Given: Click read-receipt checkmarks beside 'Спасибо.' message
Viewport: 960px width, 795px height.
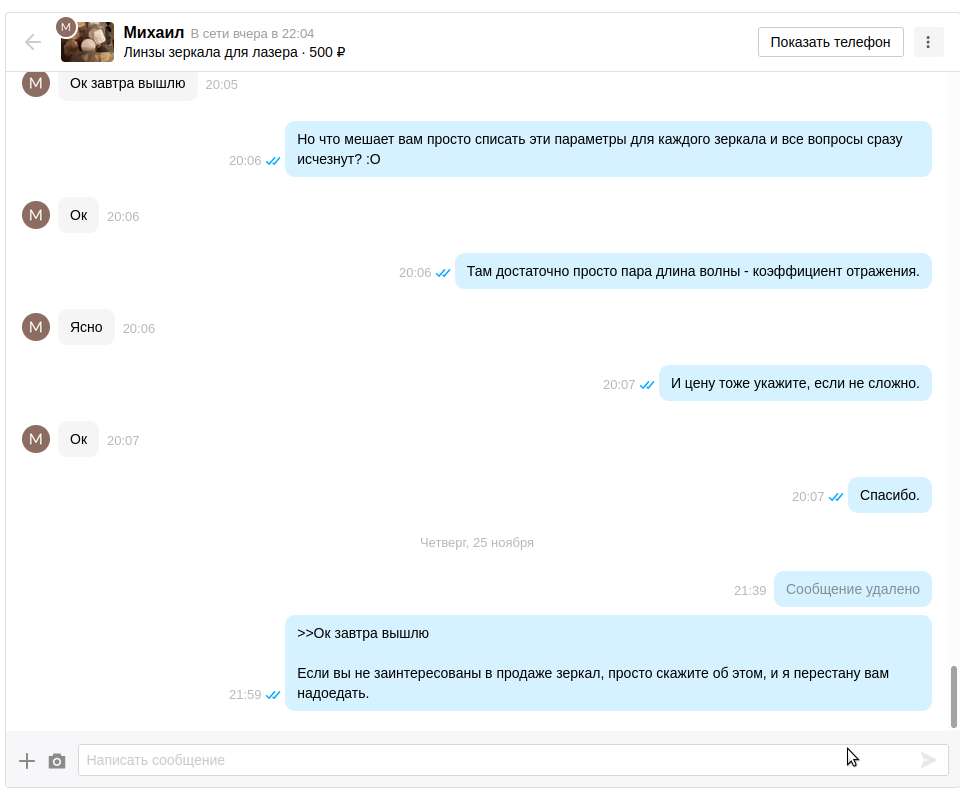Looking at the screenshot, I should point(836,497).
